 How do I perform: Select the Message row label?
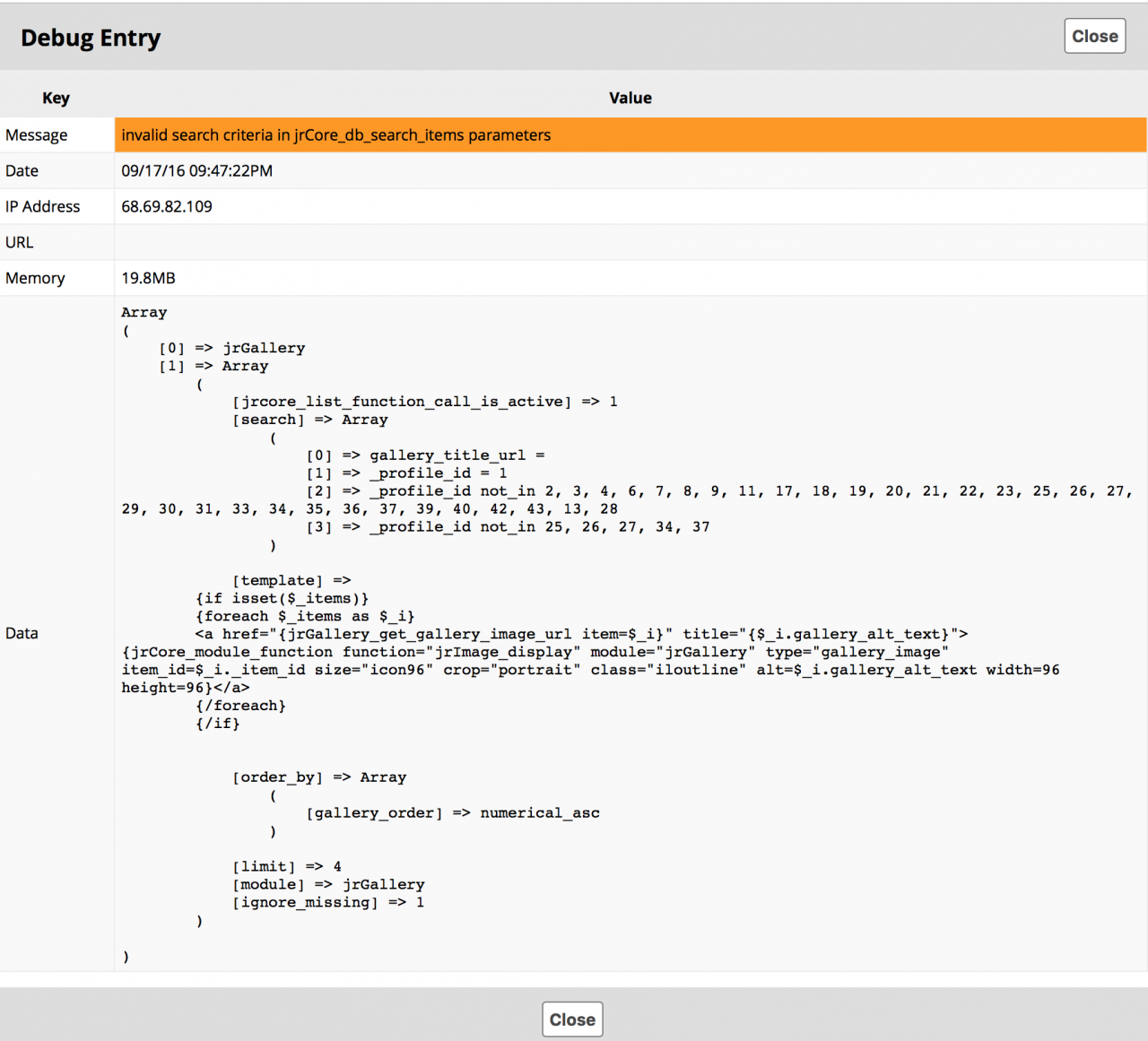(37, 135)
